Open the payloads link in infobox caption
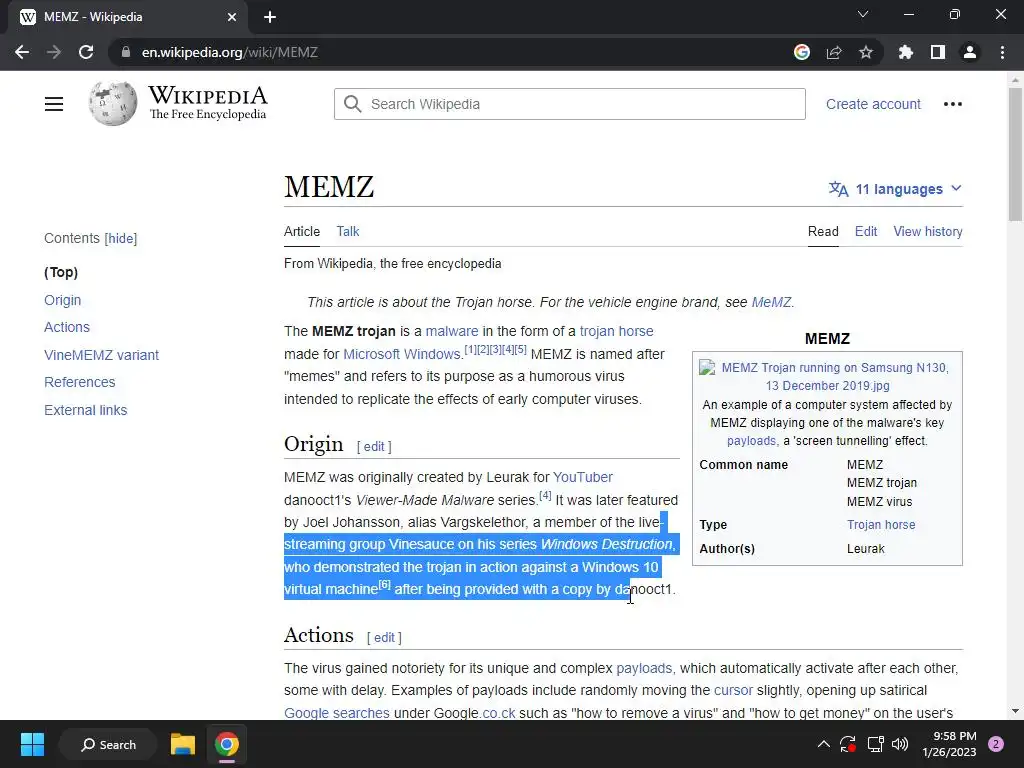Screen dimensions: 1024x768 [x=752, y=441]
